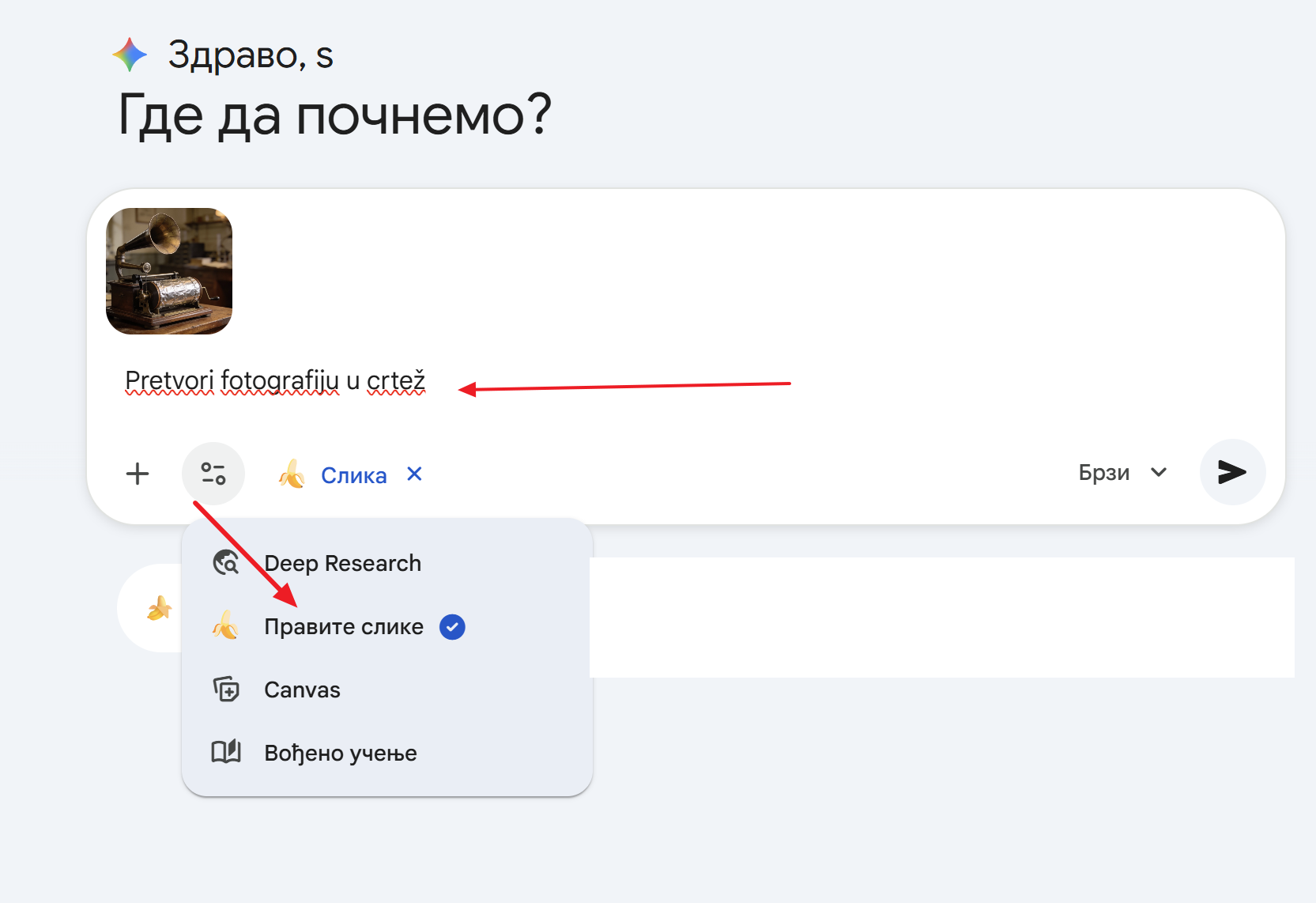
Task: Click into the prompt text "Pretvori fotografiju u crtež"
Action: pyautogui.click(x=275, y=380)
